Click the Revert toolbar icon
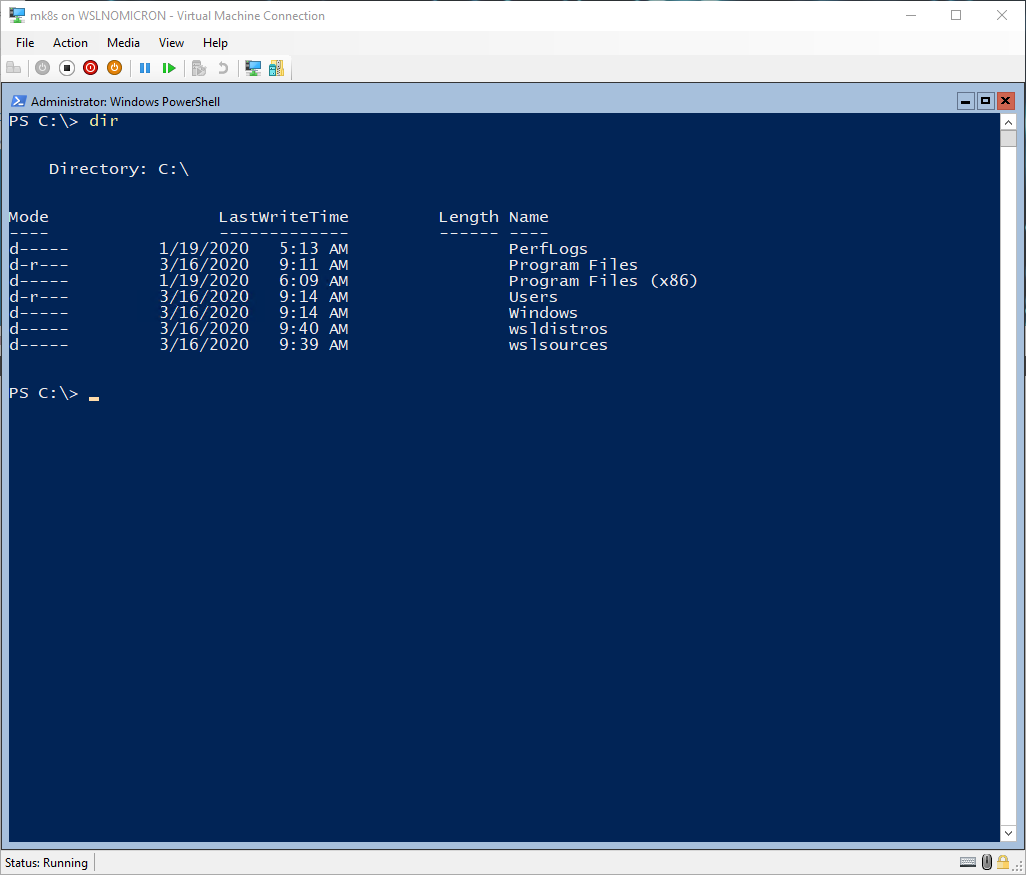The image size is (1026, 875). click(223, 68)
